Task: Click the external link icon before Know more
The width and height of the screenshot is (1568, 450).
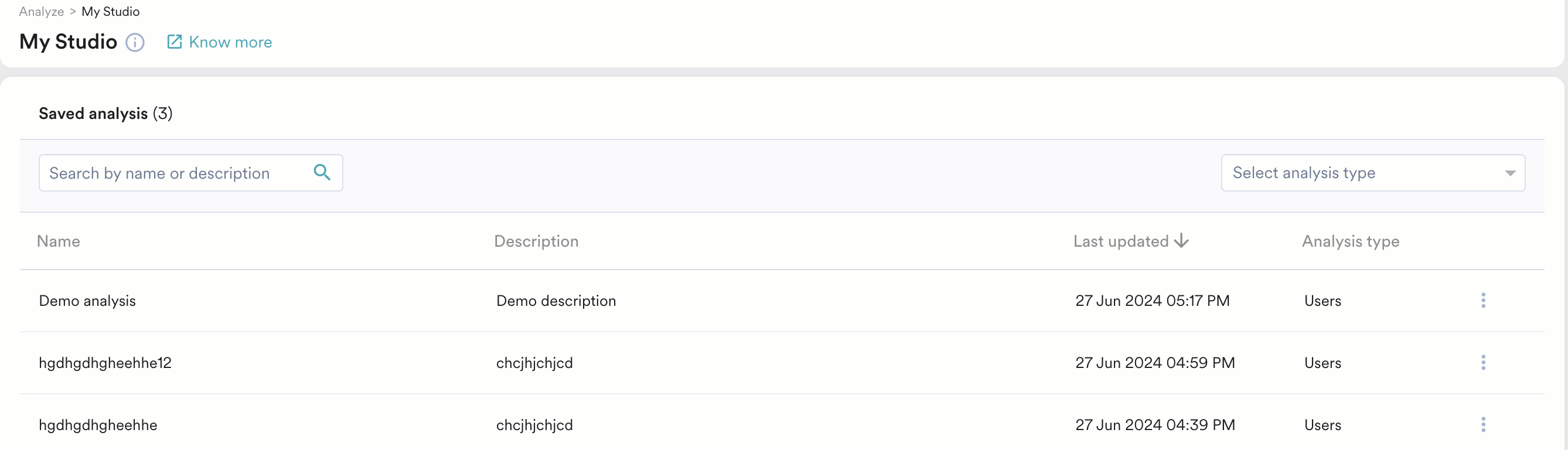Action: click(x=174, y=42)
